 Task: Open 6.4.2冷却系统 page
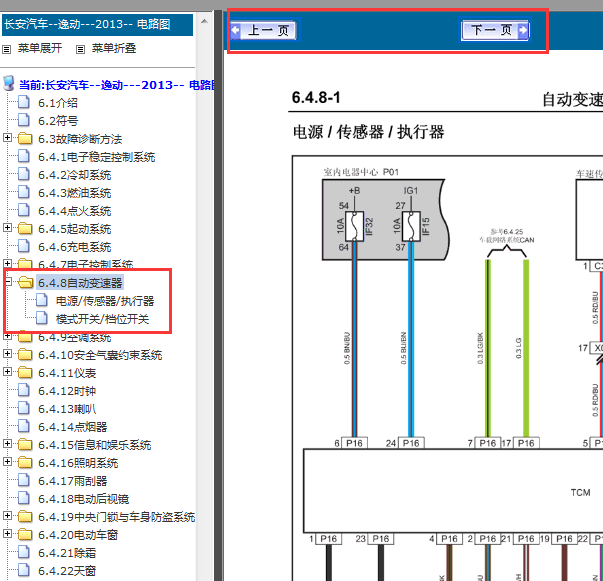point(75,175)
